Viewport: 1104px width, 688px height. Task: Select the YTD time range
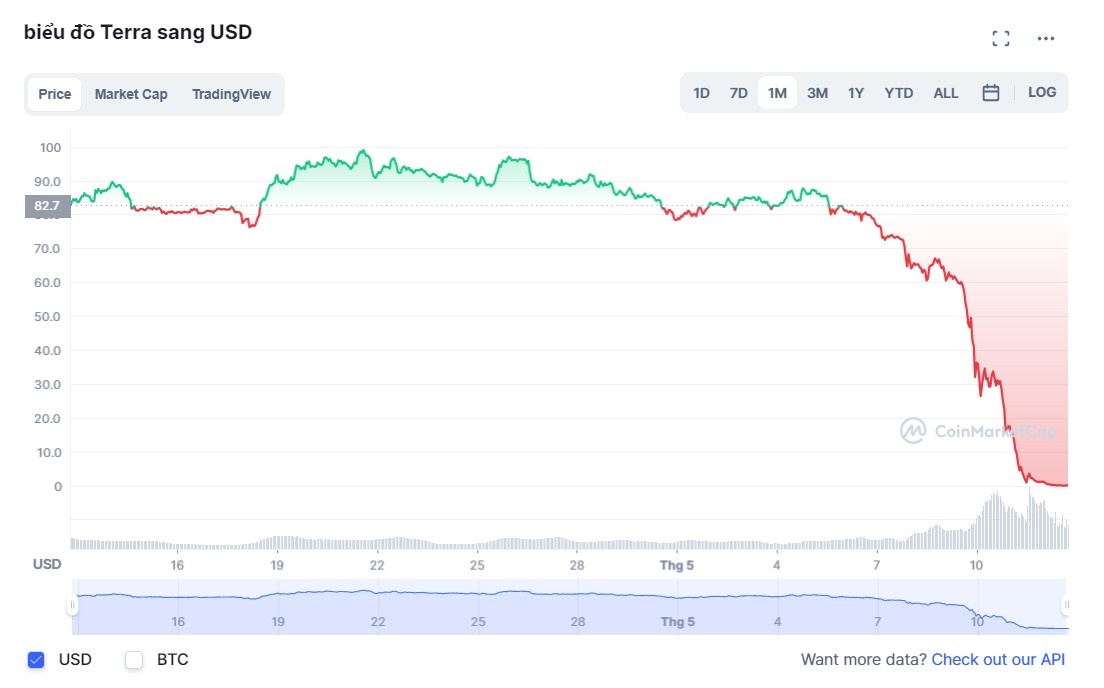pos(898,93)
